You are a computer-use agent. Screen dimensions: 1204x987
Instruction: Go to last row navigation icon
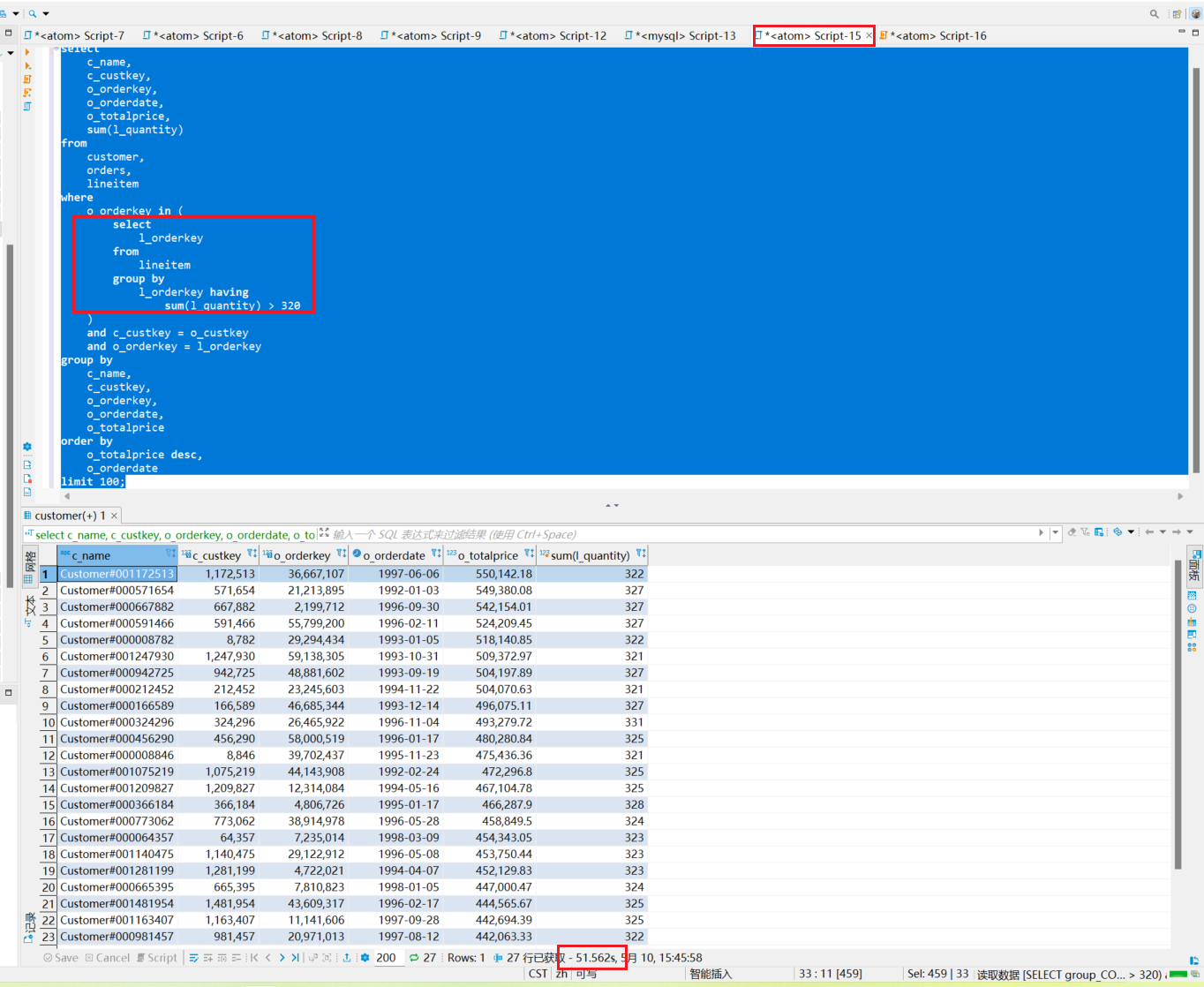pyautogui.click(x=296, y=958)
